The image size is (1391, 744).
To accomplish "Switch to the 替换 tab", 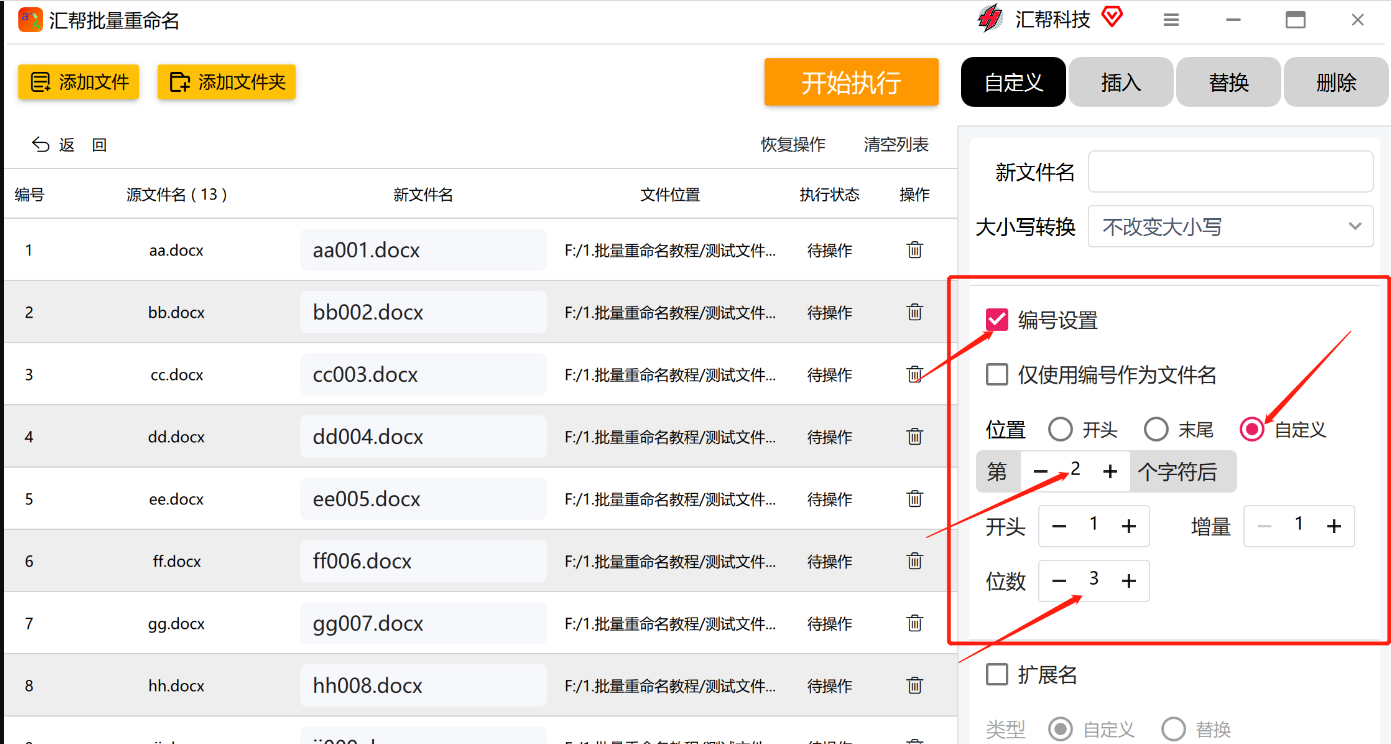I will click(1229, 82).
